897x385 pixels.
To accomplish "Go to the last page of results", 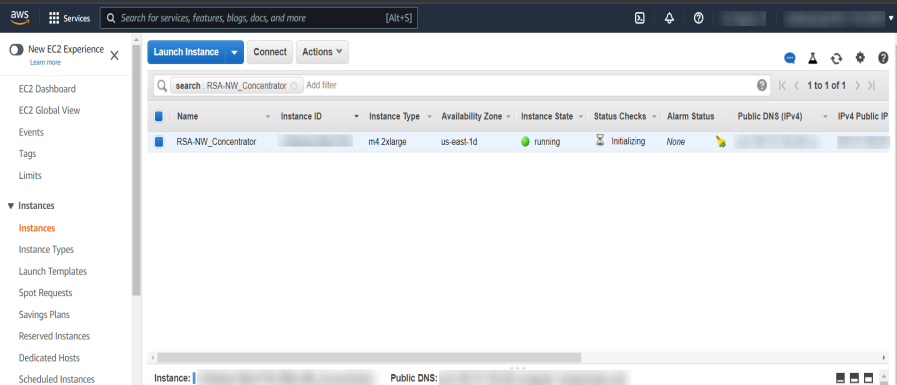I will coord(871,85).
